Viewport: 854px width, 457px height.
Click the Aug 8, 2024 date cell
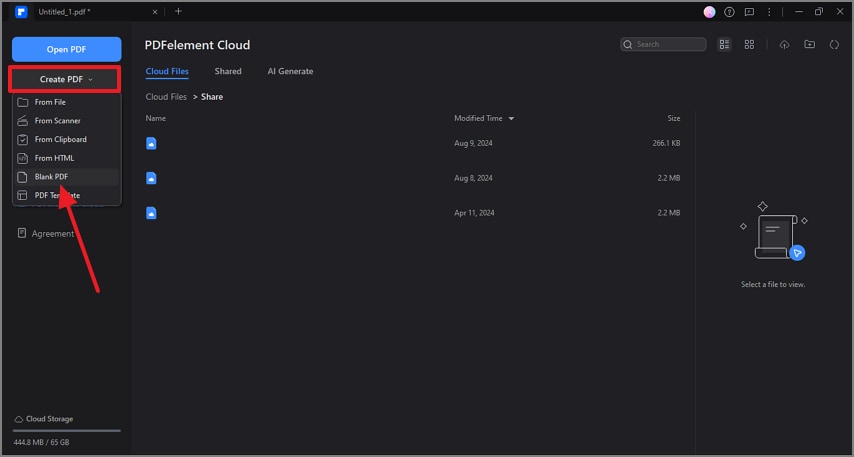[x=473, y=178]
